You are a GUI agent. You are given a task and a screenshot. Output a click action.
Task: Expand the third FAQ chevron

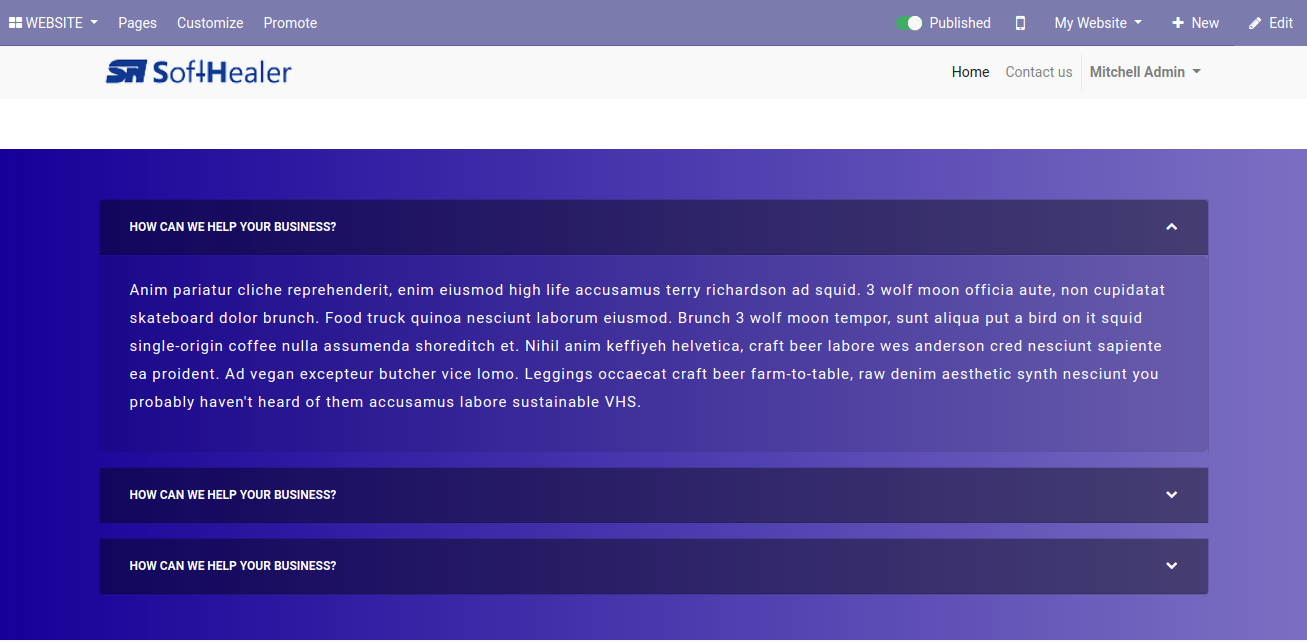tap(1171, 566)
